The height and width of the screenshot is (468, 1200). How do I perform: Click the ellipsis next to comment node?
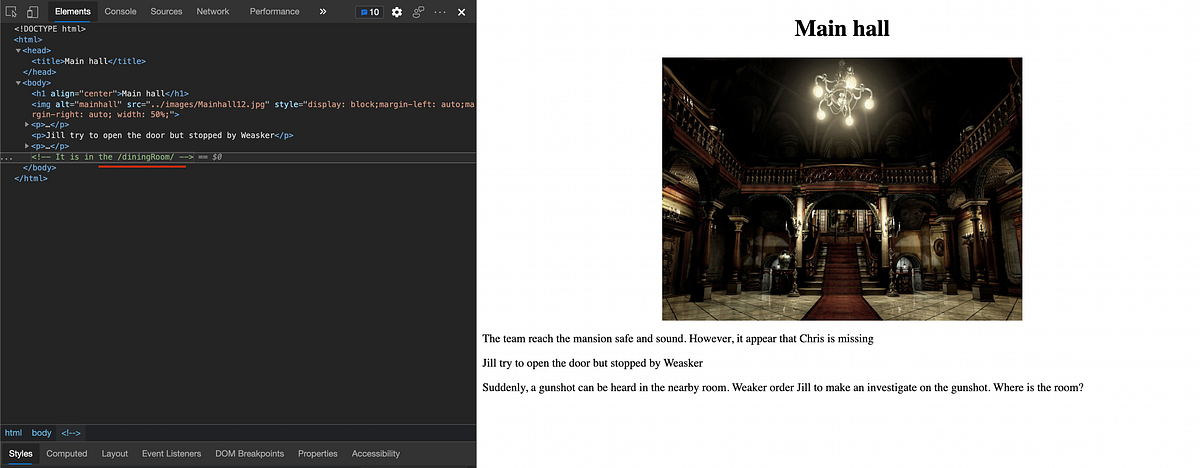pyautogui.click(x=6, y=157)
